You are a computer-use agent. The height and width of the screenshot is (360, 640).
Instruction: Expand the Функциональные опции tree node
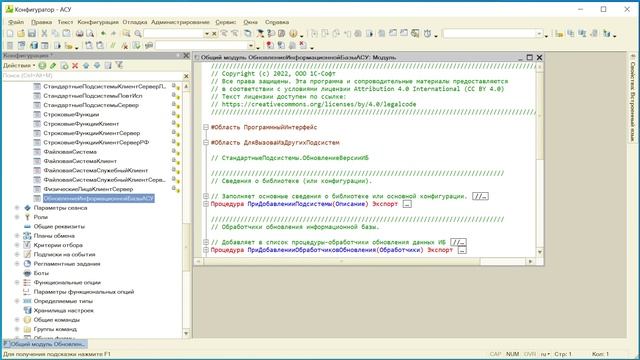point(17,282)
